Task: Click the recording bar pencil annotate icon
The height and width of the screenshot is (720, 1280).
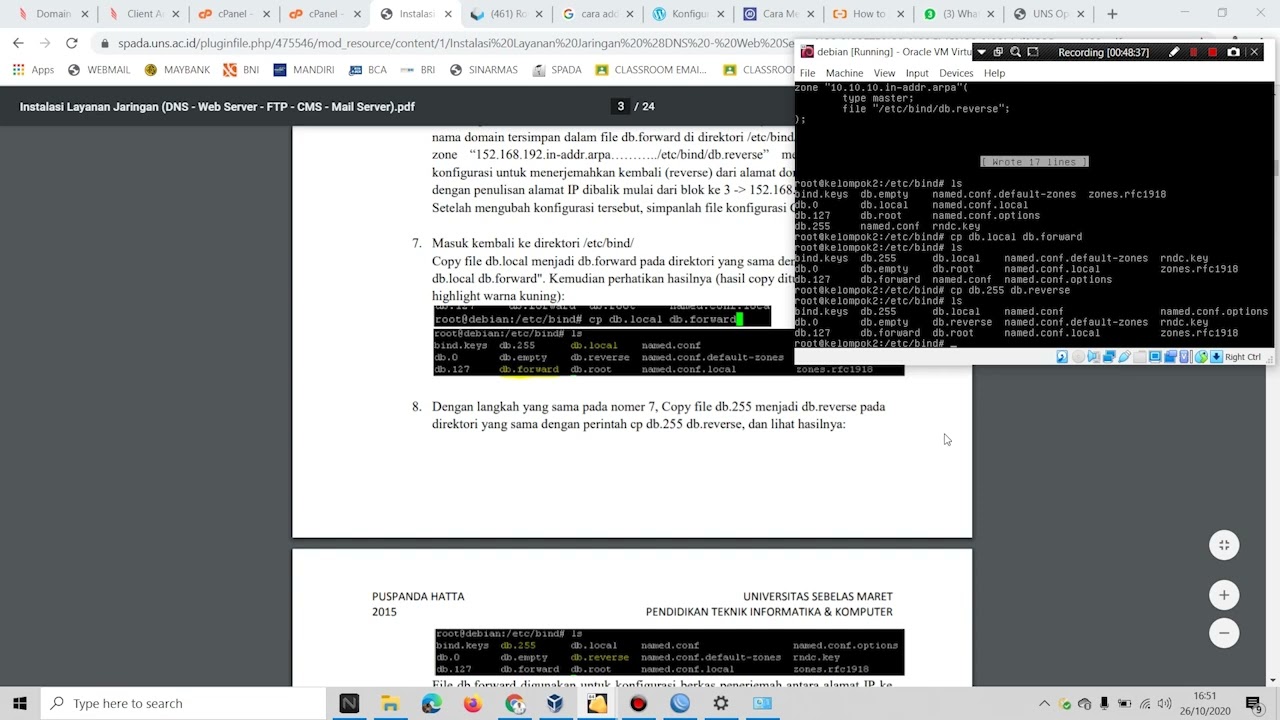Action: 1174,52
